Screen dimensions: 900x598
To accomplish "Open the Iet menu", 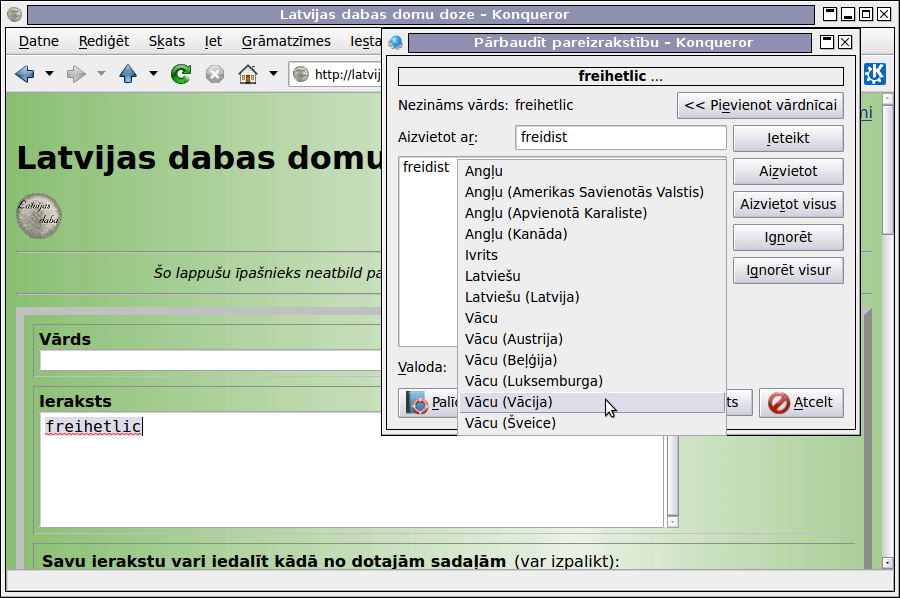I will [213, 41].
